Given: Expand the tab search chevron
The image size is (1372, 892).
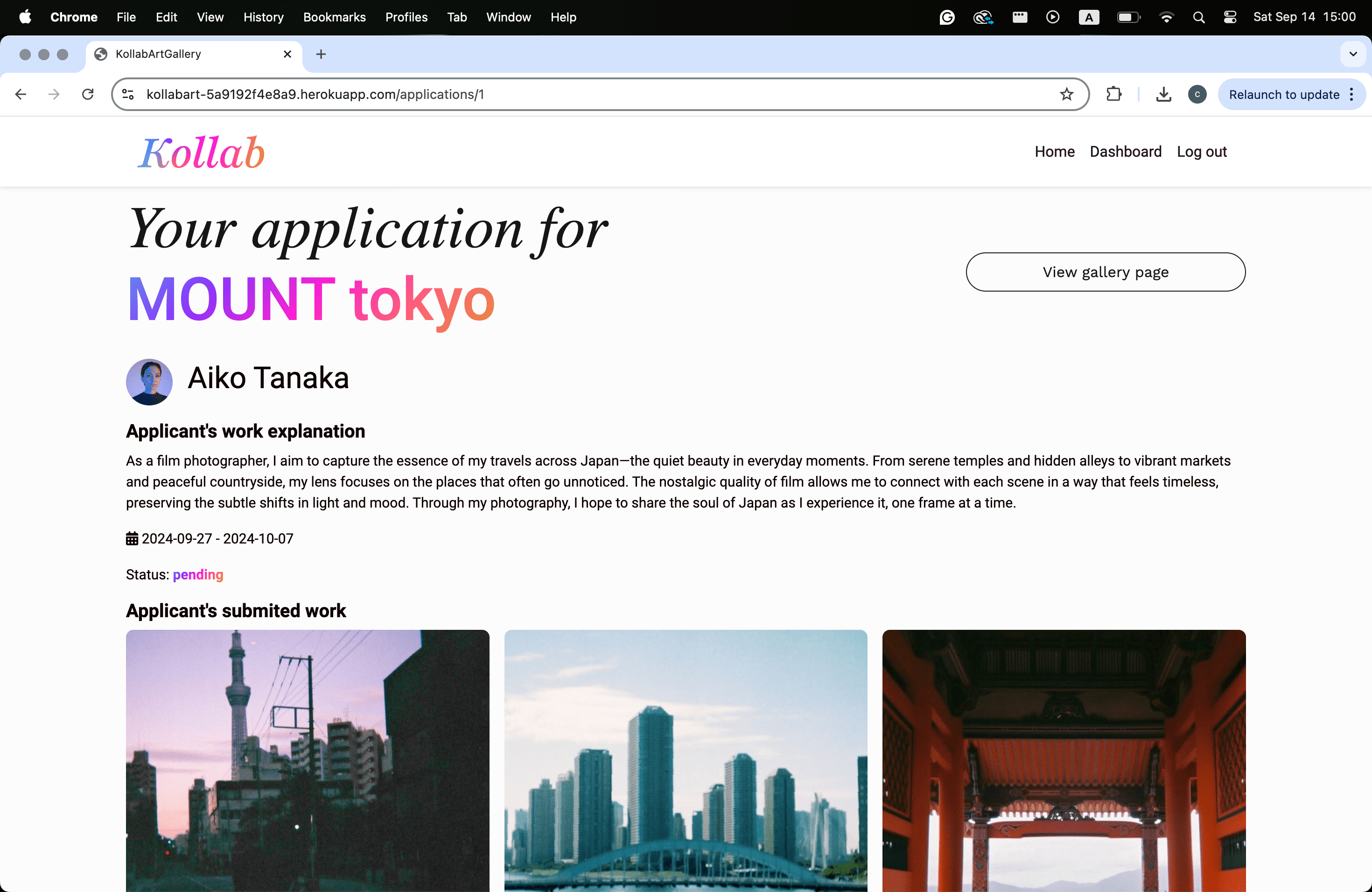Looking at the screenshot, I should (1352, 54).
